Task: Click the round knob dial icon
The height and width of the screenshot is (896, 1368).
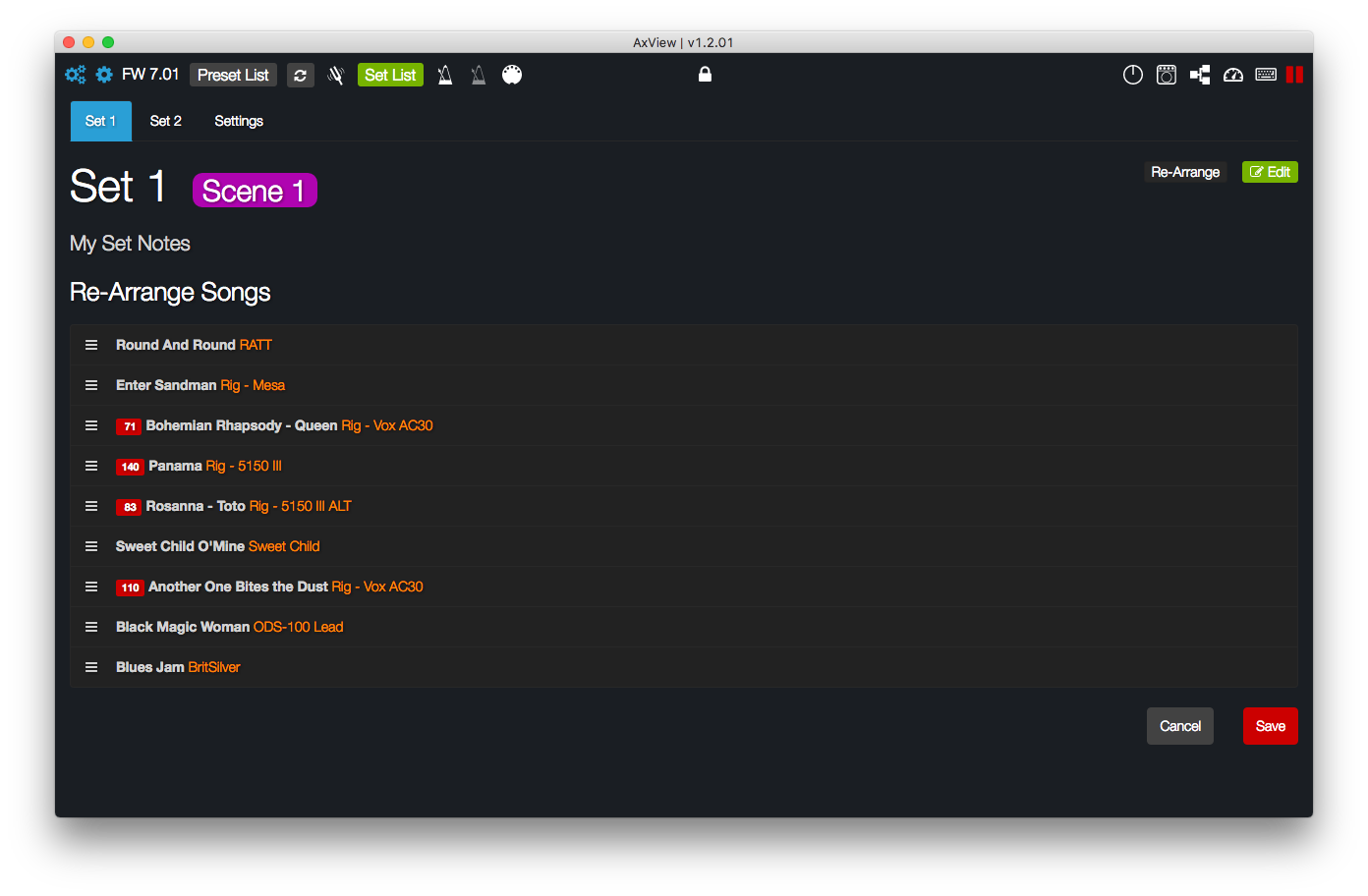Action: (x=1133, y=75)
